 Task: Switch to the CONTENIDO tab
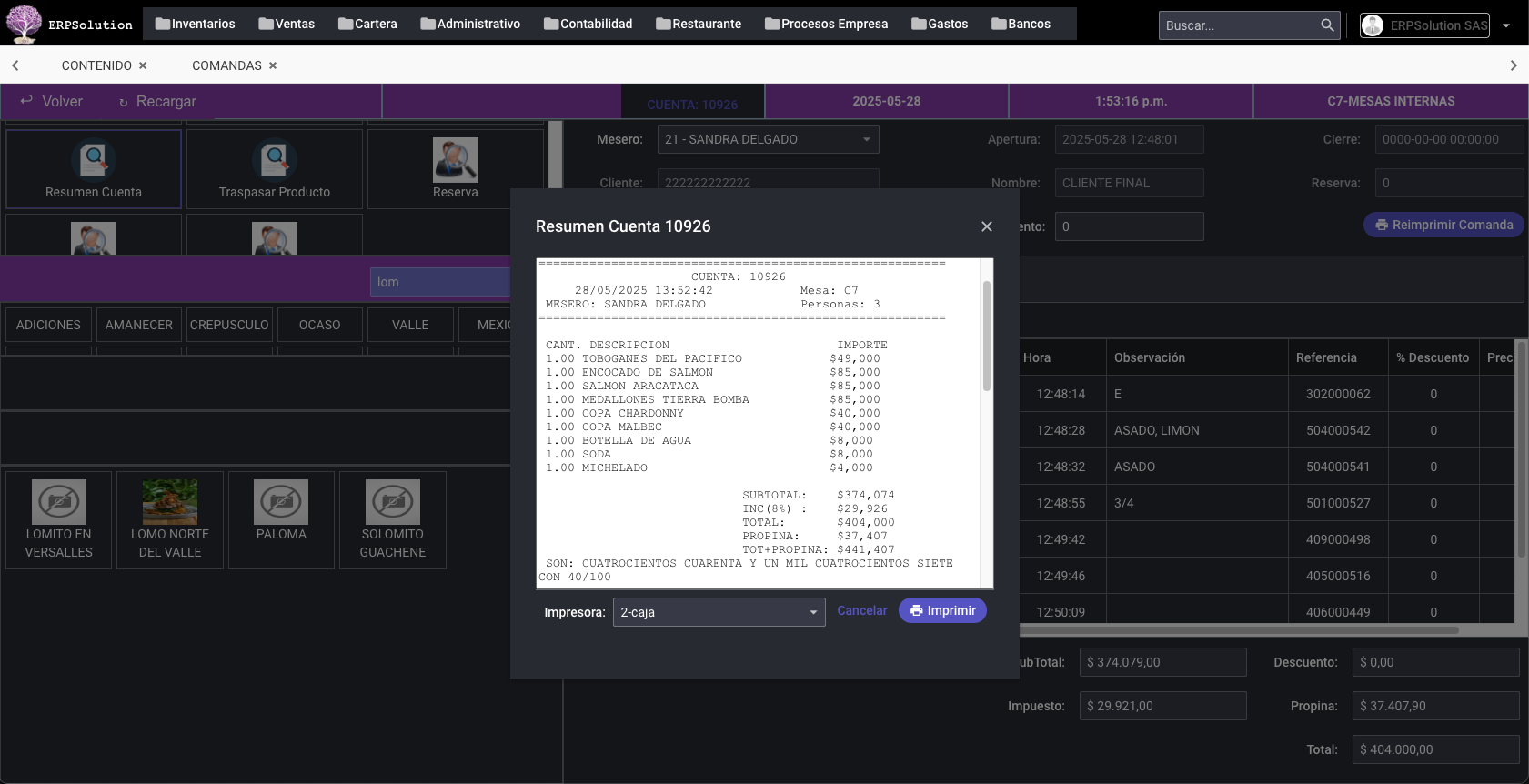click(x=96, y=65)
